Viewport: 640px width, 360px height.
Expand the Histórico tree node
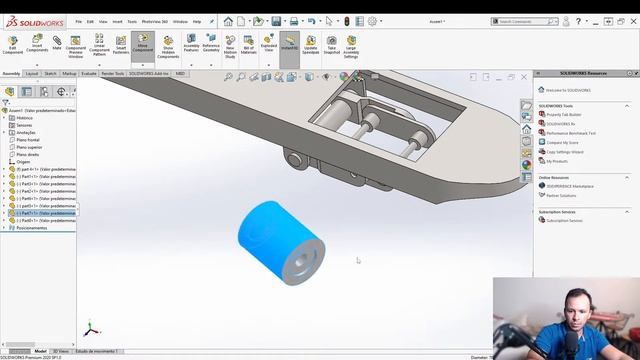pos(4,118)
